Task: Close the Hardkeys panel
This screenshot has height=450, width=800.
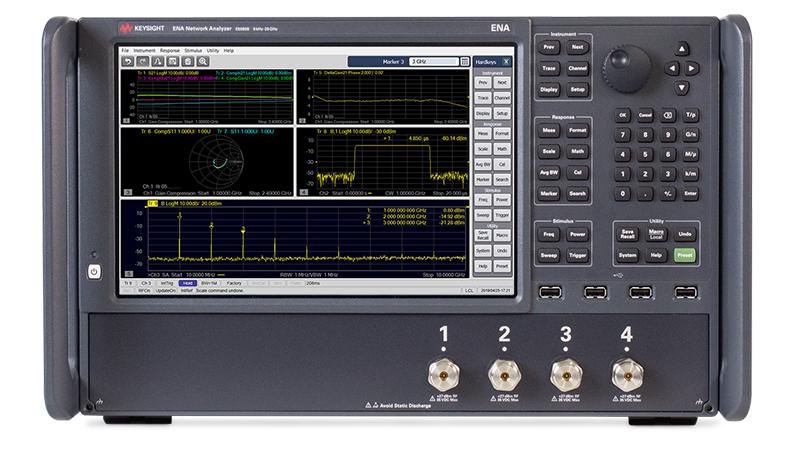Action: click(506, 61)
